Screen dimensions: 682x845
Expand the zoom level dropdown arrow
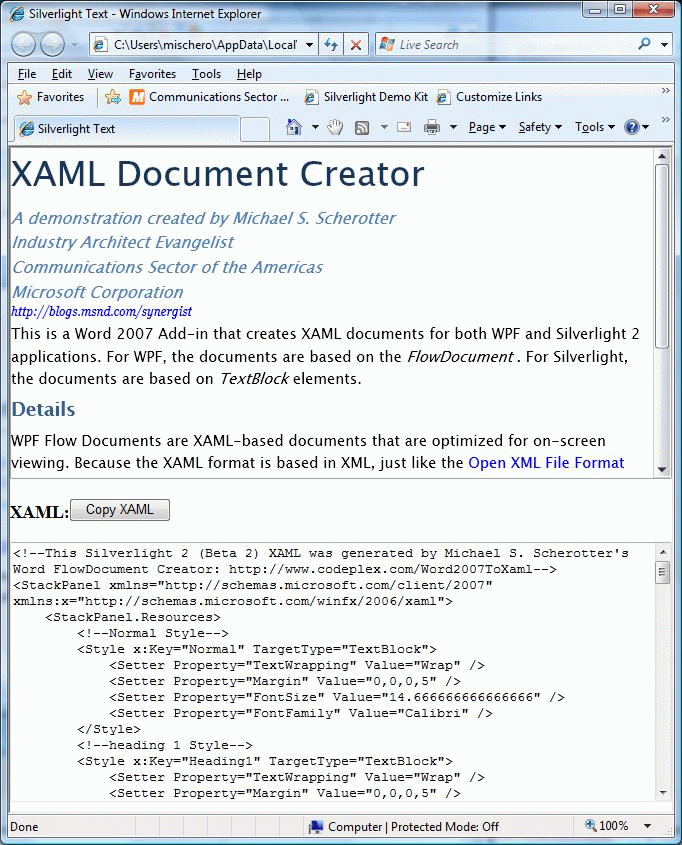[x=648, y=826]
